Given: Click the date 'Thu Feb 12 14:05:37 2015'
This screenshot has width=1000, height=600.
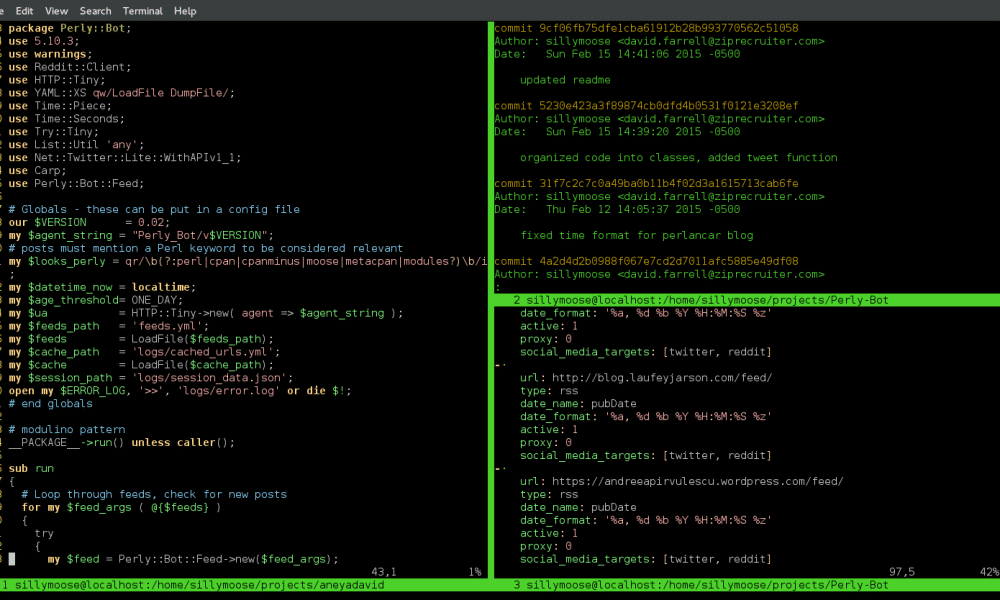Looking at the screenshot, I should click(623, 209).
